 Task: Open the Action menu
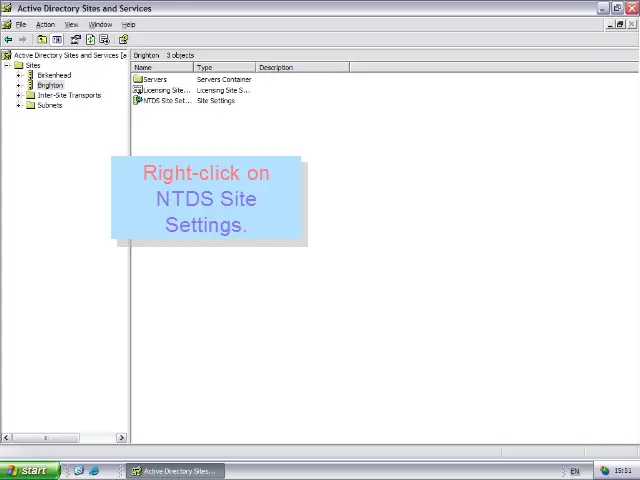click(x=45, y=24)
